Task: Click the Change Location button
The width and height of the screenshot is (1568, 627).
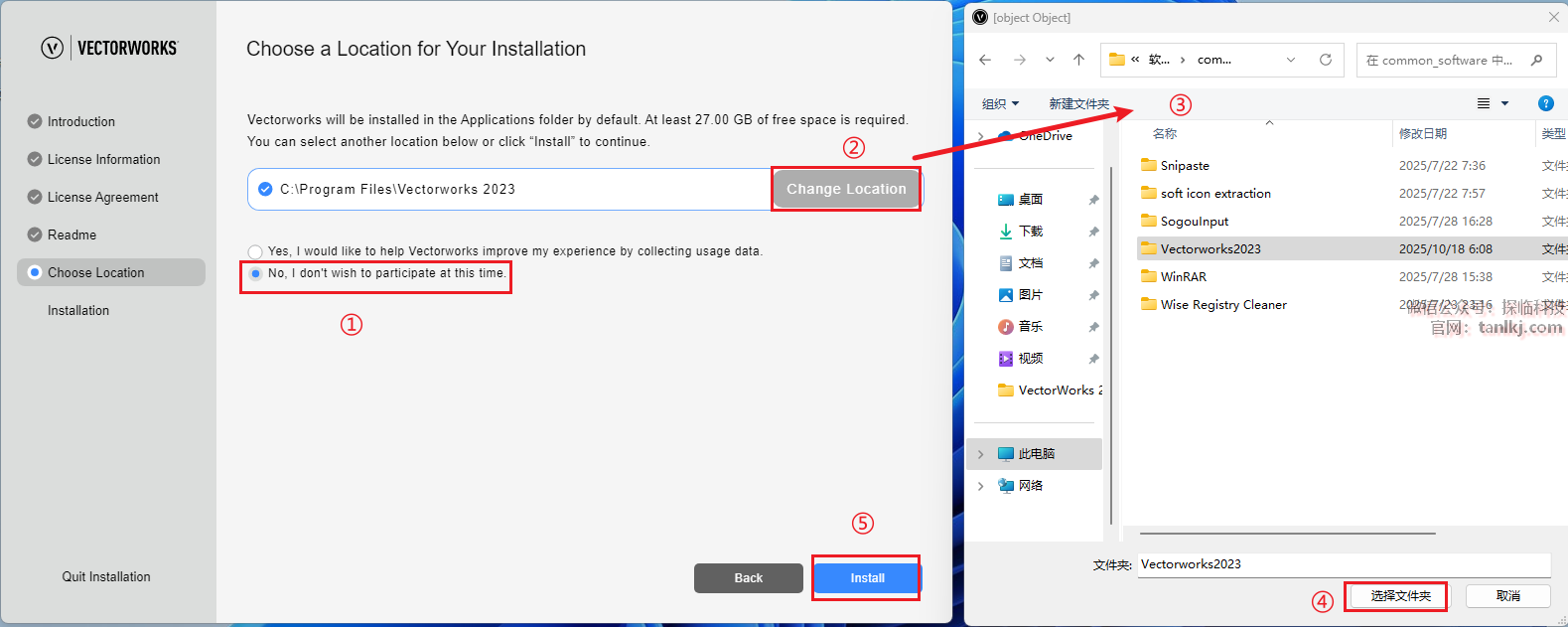Action: coord(846,189)
